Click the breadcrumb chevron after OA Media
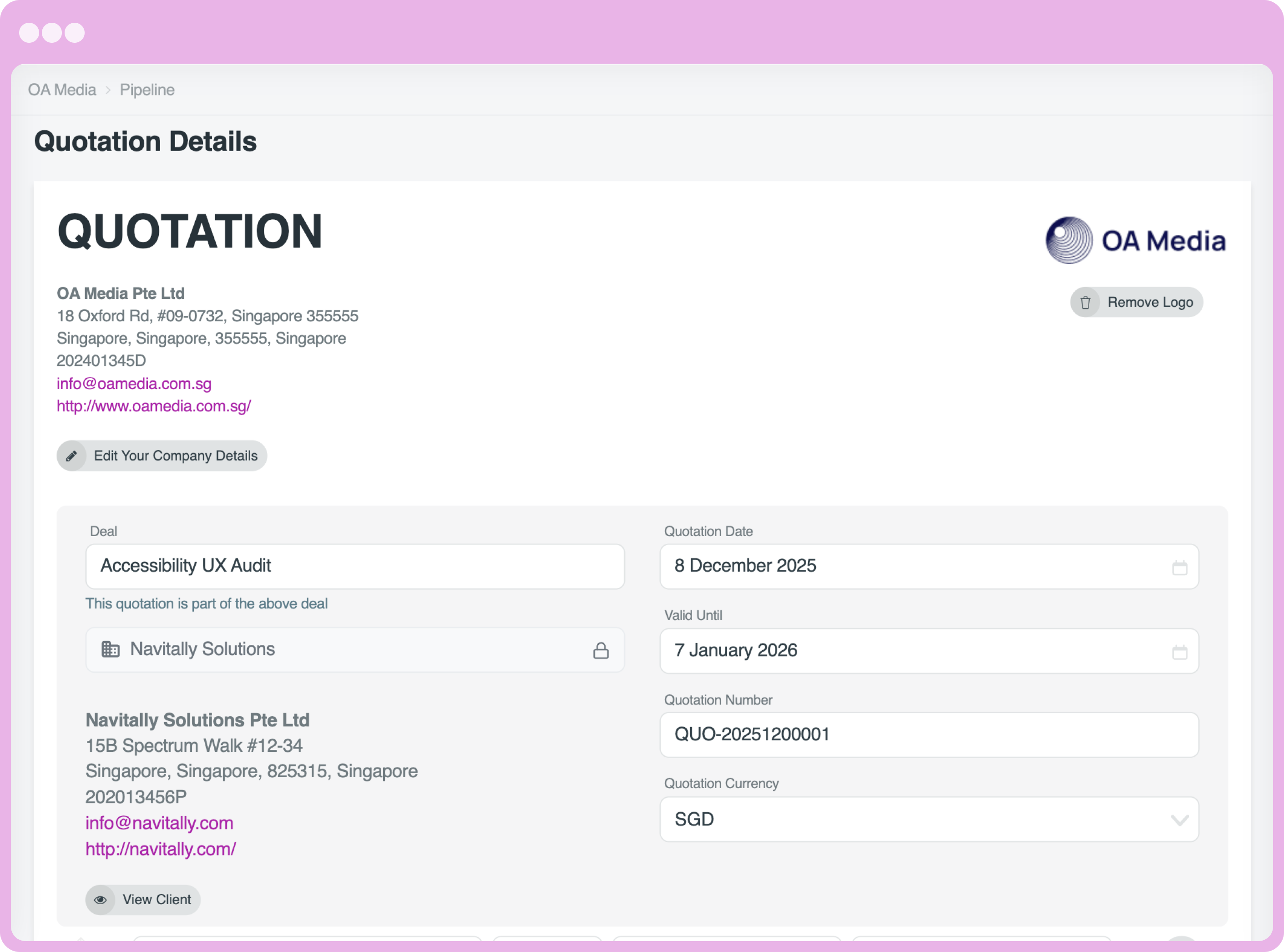Viewport: 1284px width, 952px height. point(108,90)
